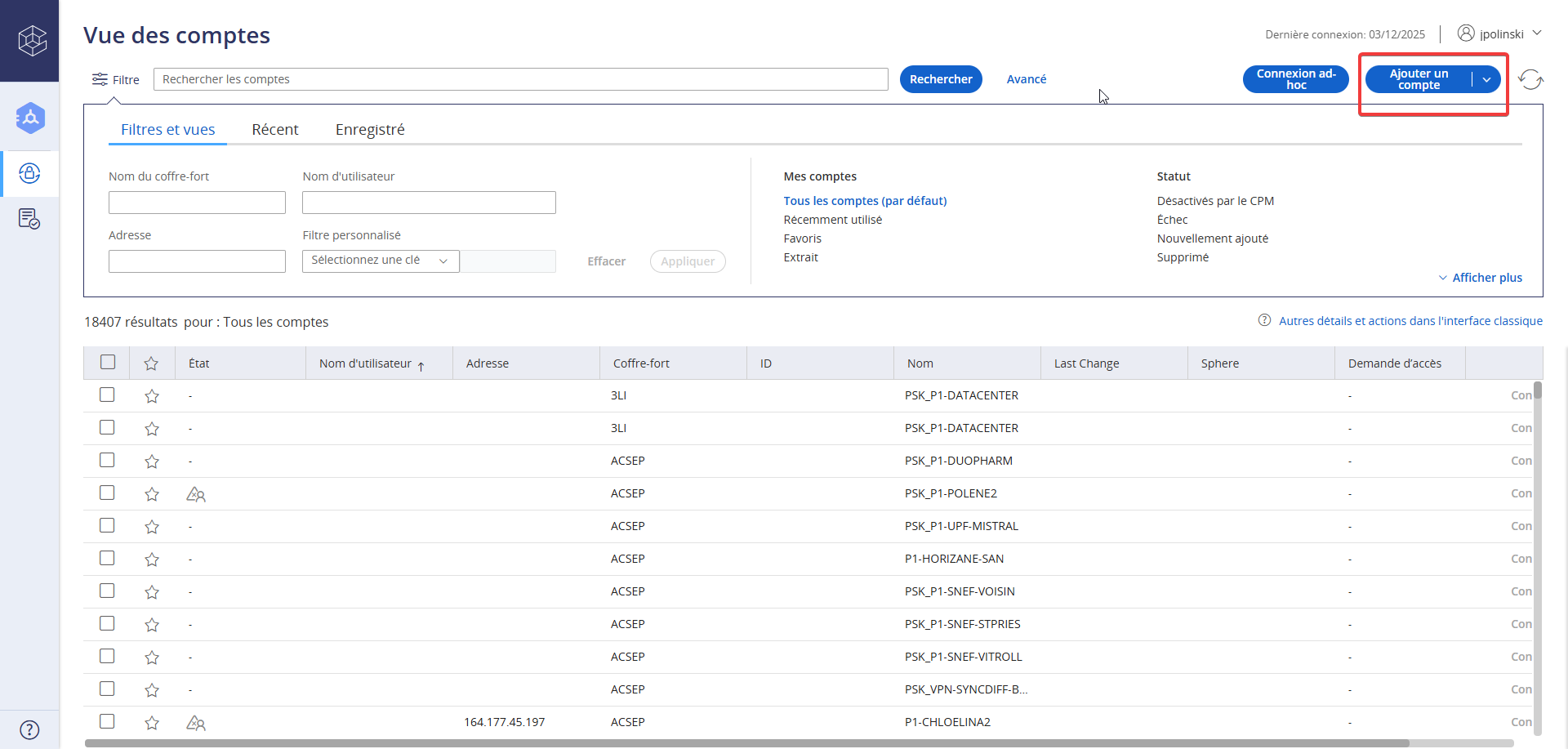The image size is (1568, 749).
Task: Click the state icon on PSK_P1-POLENE2 row
Action: (x=196, y=494)
